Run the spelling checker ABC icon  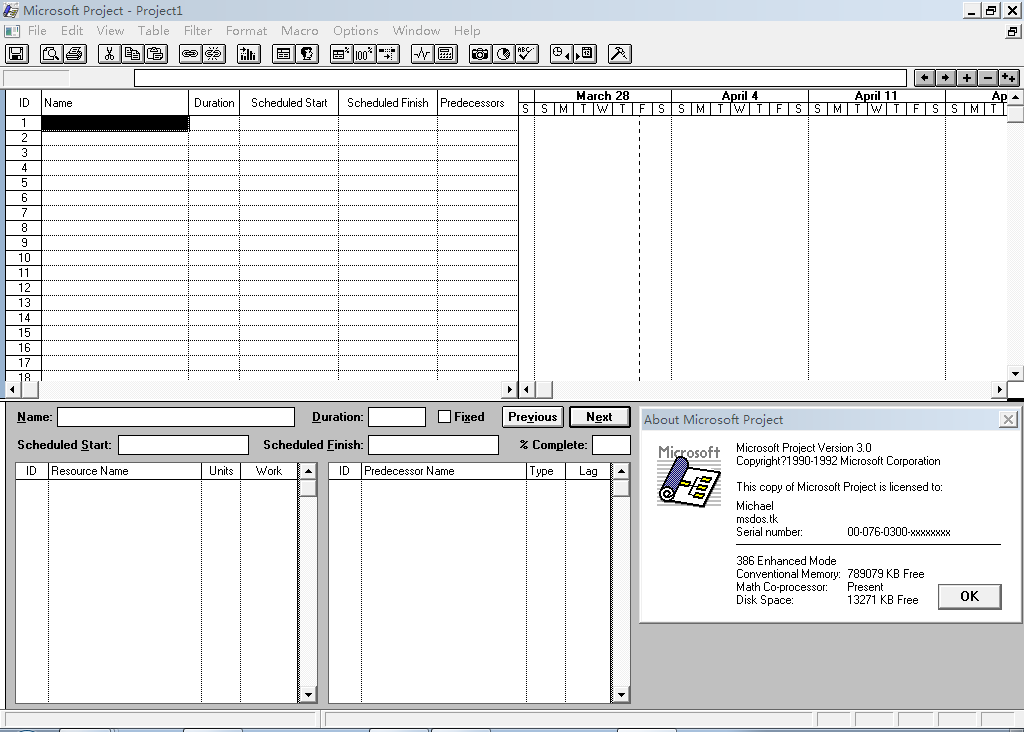[524, 53]
